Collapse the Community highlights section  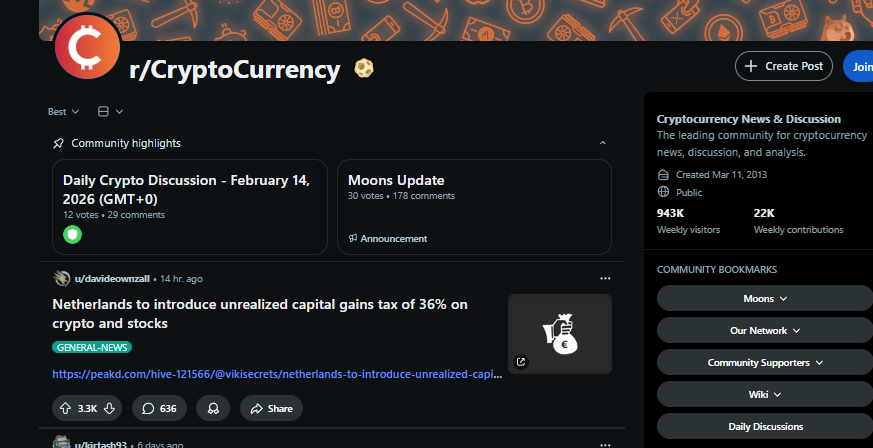602,143
